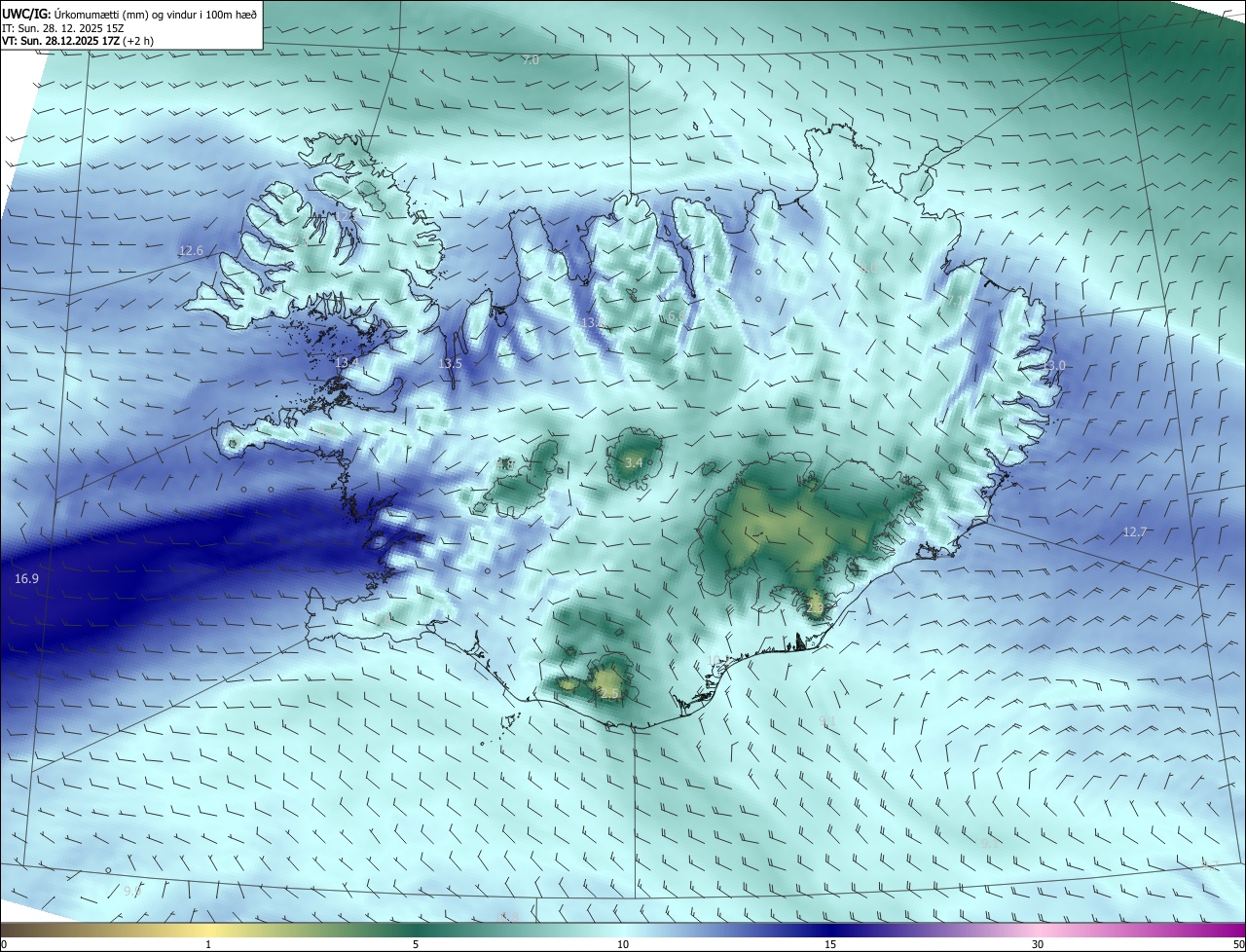Click the colorbar tick label 1

click(208, 945)
